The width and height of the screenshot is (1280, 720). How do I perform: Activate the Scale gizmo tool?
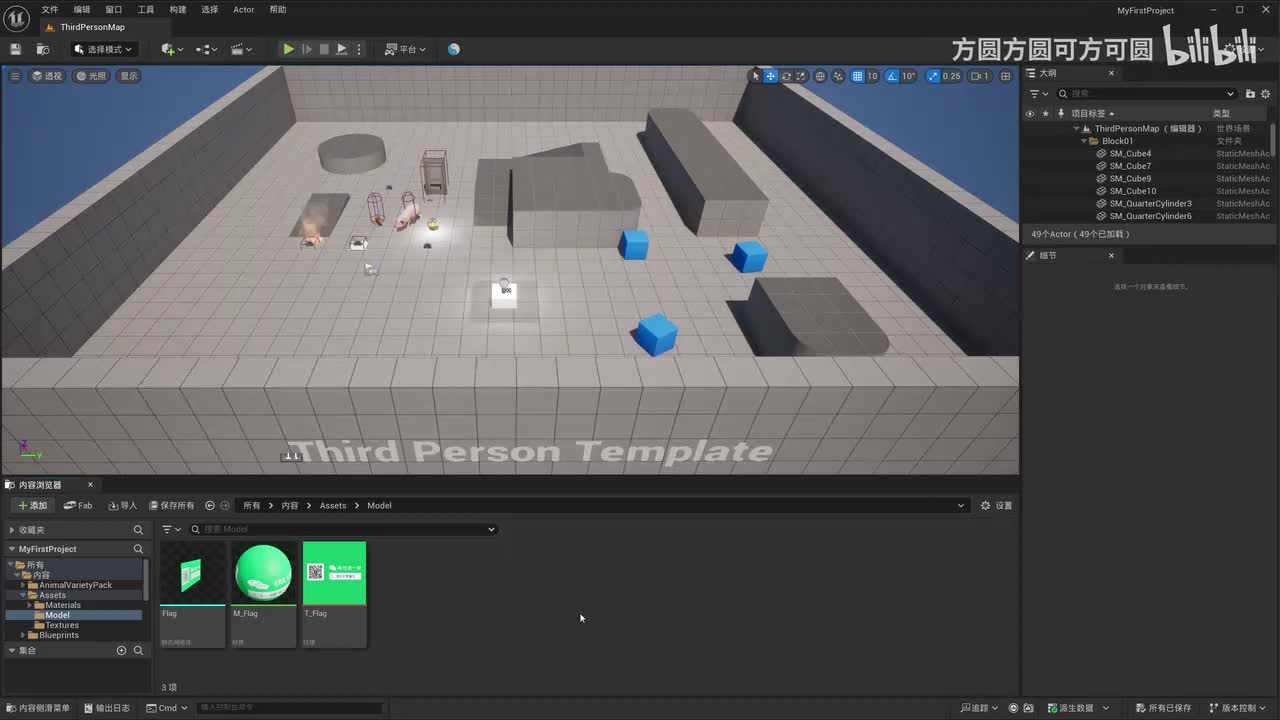pos(801,76)
